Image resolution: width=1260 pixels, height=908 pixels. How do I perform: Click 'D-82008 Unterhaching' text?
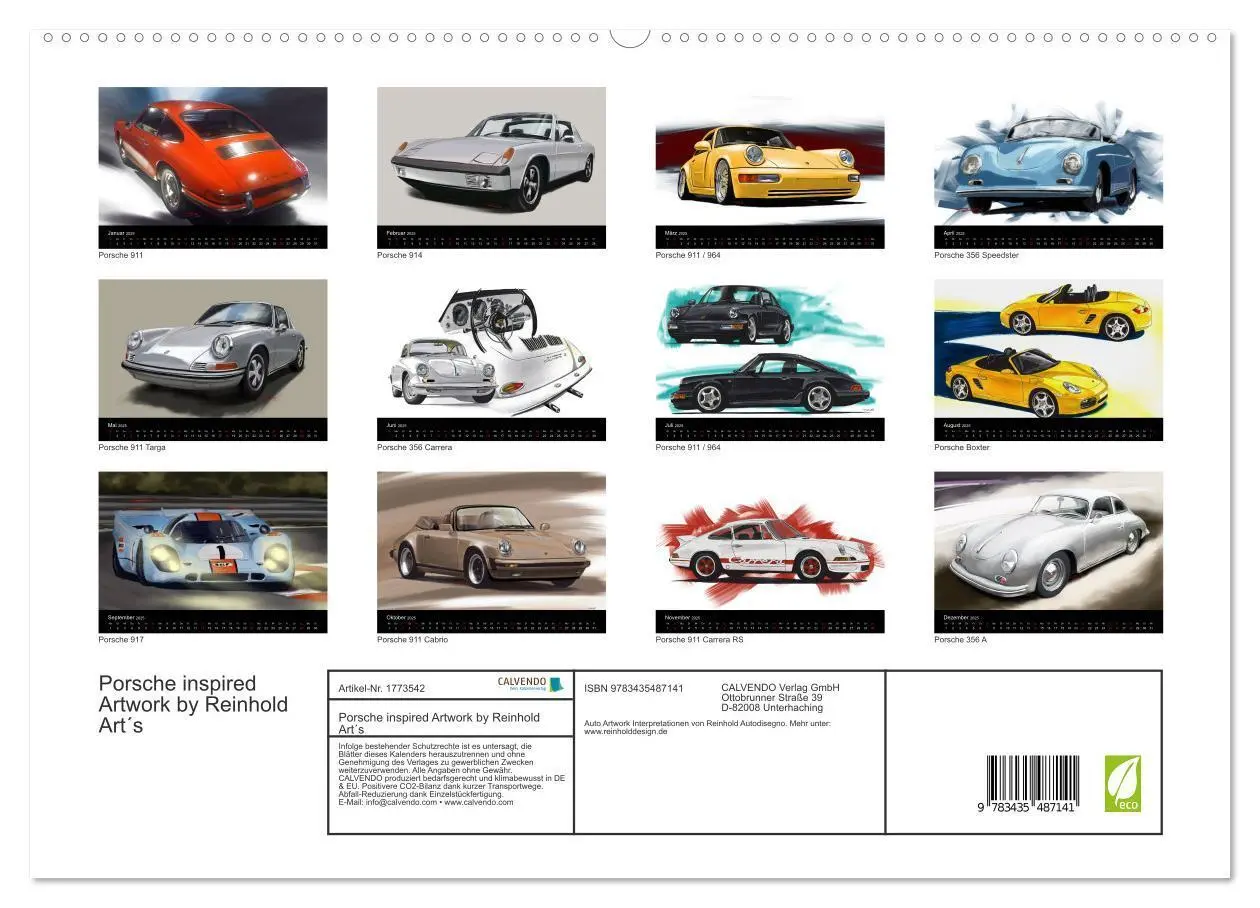(x=772, y=707)
